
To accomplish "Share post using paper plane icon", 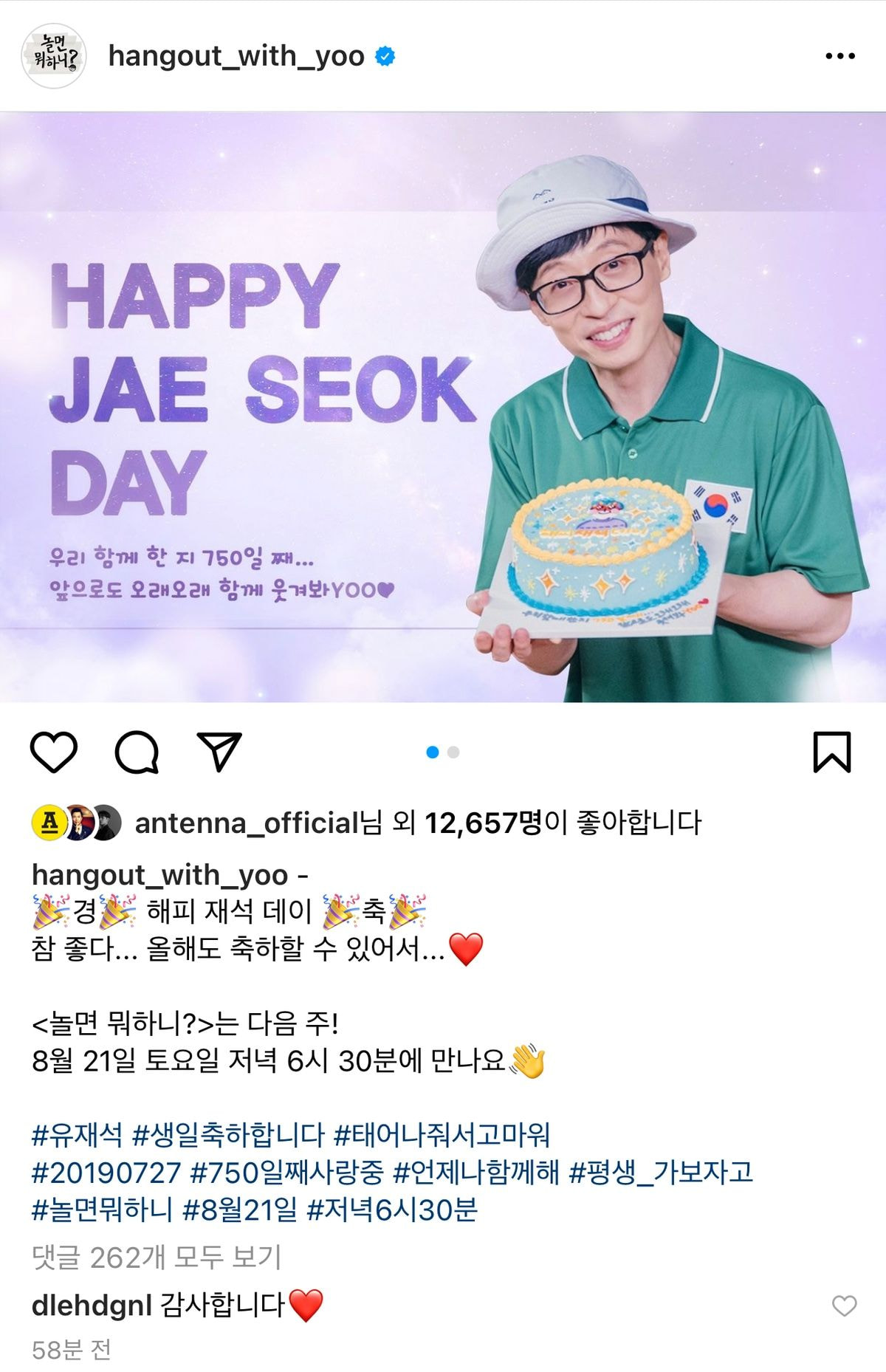I will pos(219,752).
